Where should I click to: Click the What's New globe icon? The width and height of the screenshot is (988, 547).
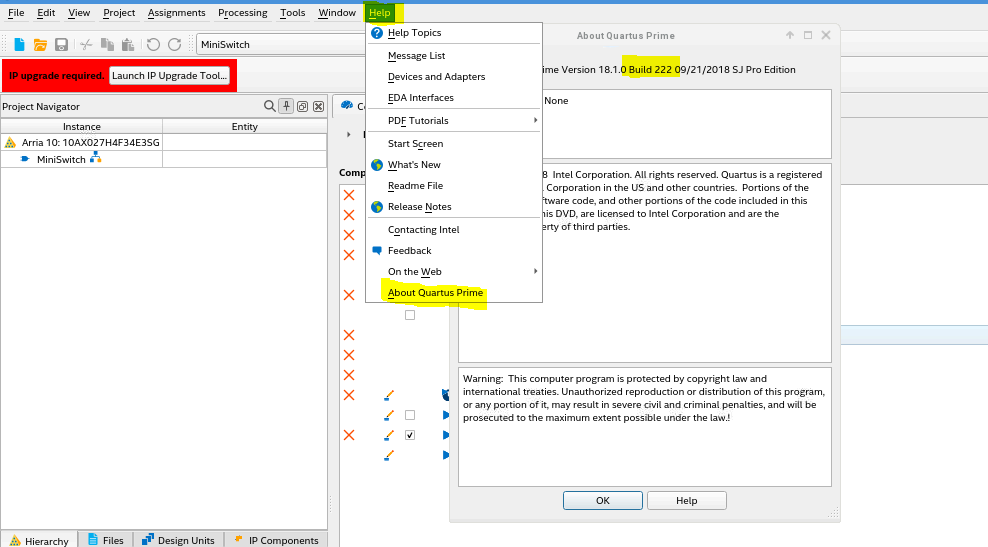[x=377, y=164]
